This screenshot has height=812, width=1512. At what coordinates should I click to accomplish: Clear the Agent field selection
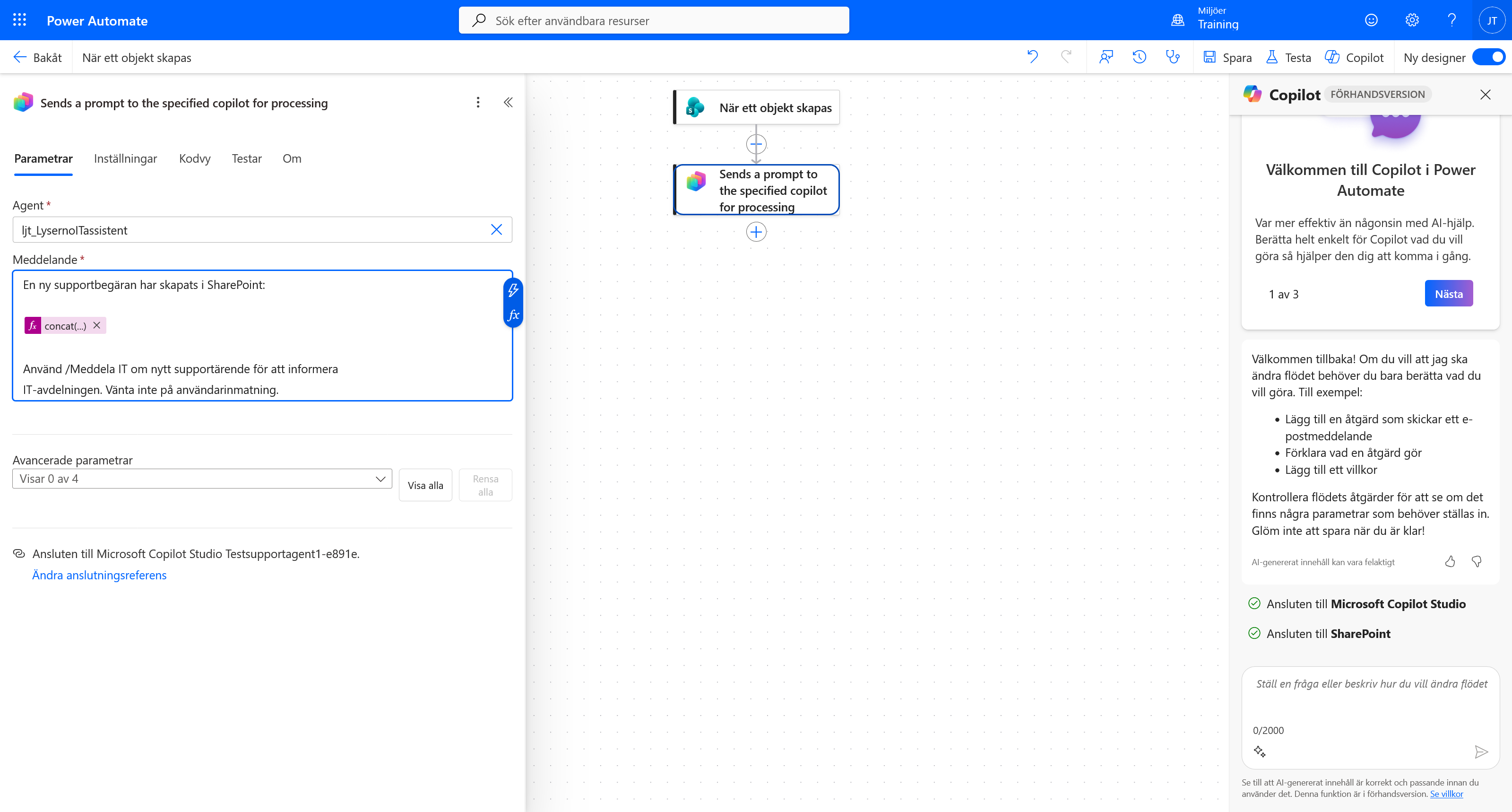[496, 229]
